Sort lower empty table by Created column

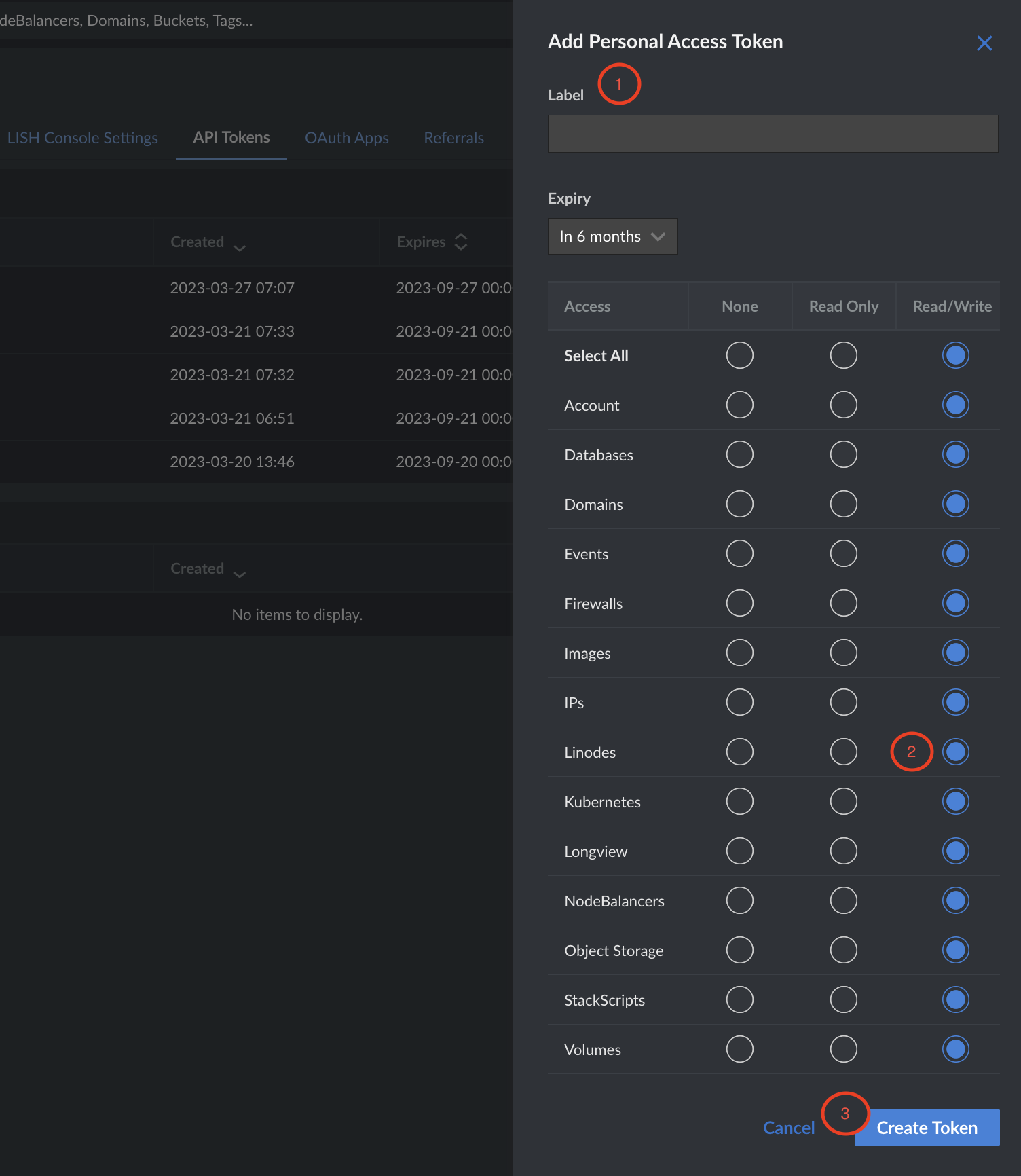tap(208, 569)
